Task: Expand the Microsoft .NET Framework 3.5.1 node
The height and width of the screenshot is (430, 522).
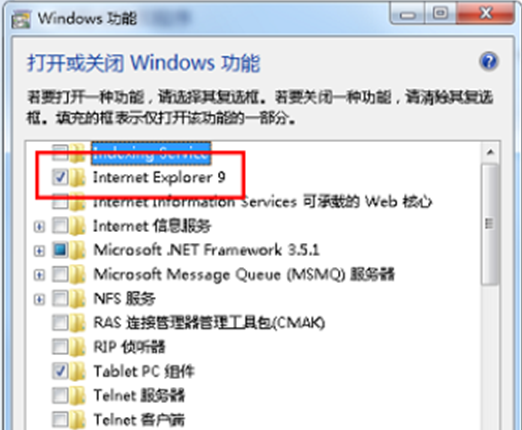Action: pyautogui.click(x=39, y=251)
